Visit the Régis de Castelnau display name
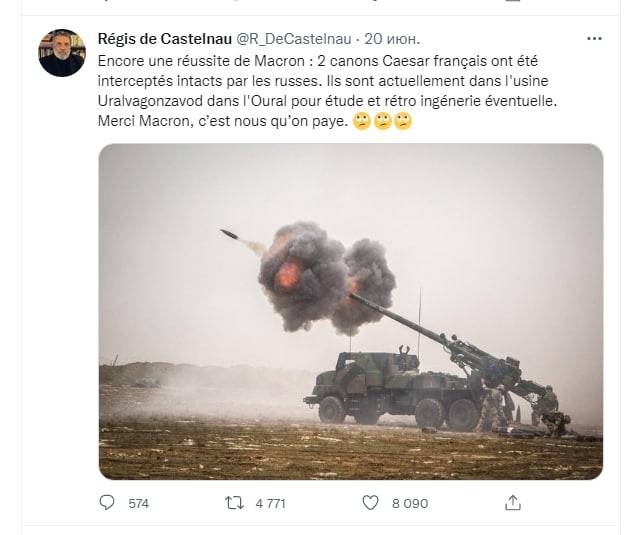 tap(165, 39)
